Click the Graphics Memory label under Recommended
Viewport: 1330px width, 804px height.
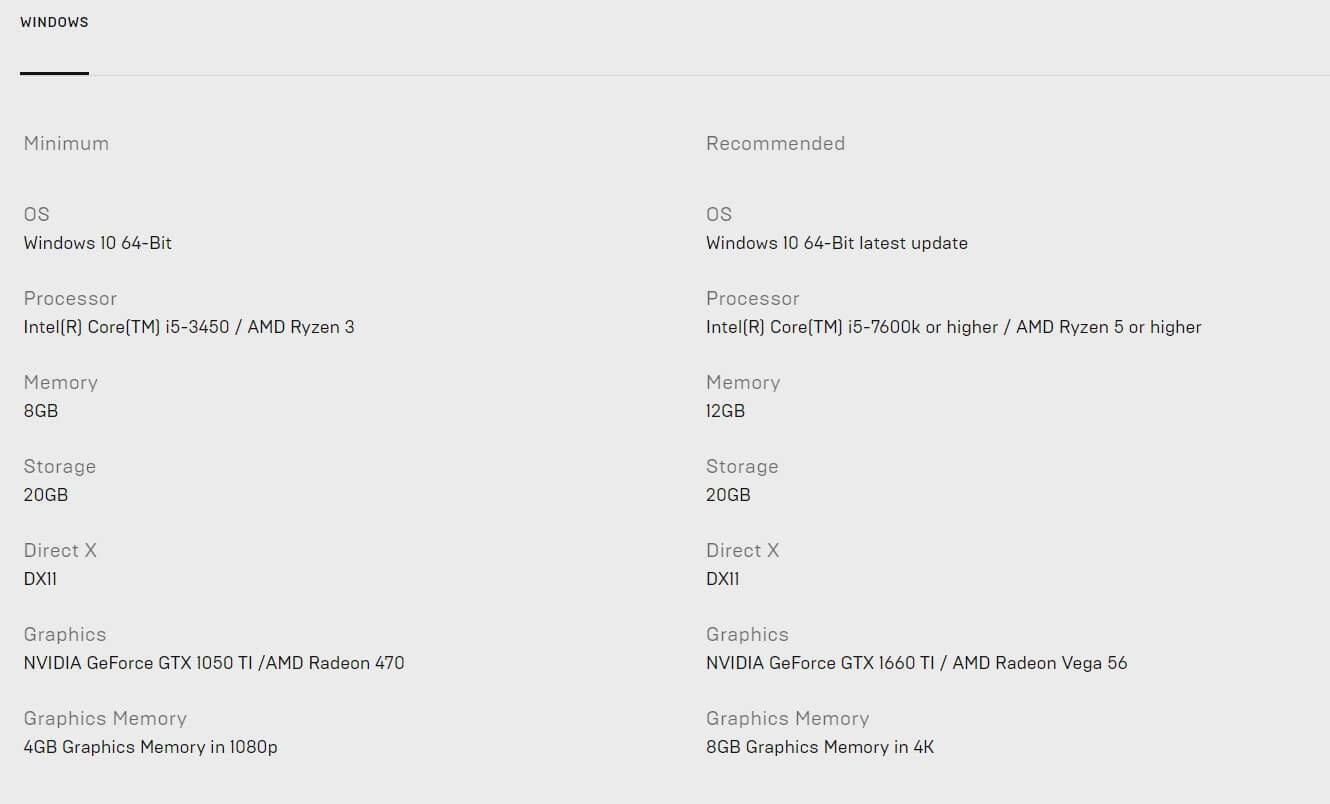coord(787,718)
